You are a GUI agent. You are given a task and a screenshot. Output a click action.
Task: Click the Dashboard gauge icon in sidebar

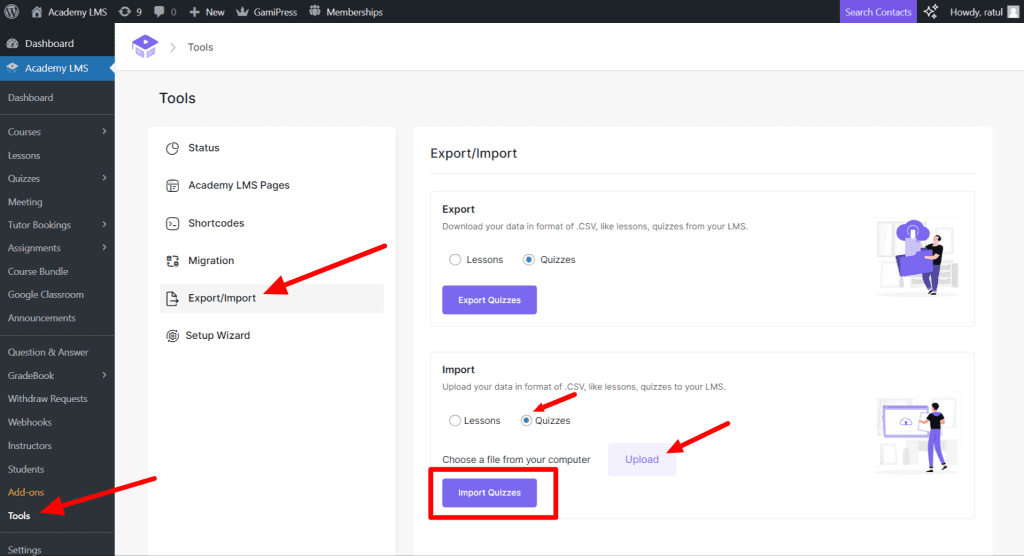click(x=12, y=43)
